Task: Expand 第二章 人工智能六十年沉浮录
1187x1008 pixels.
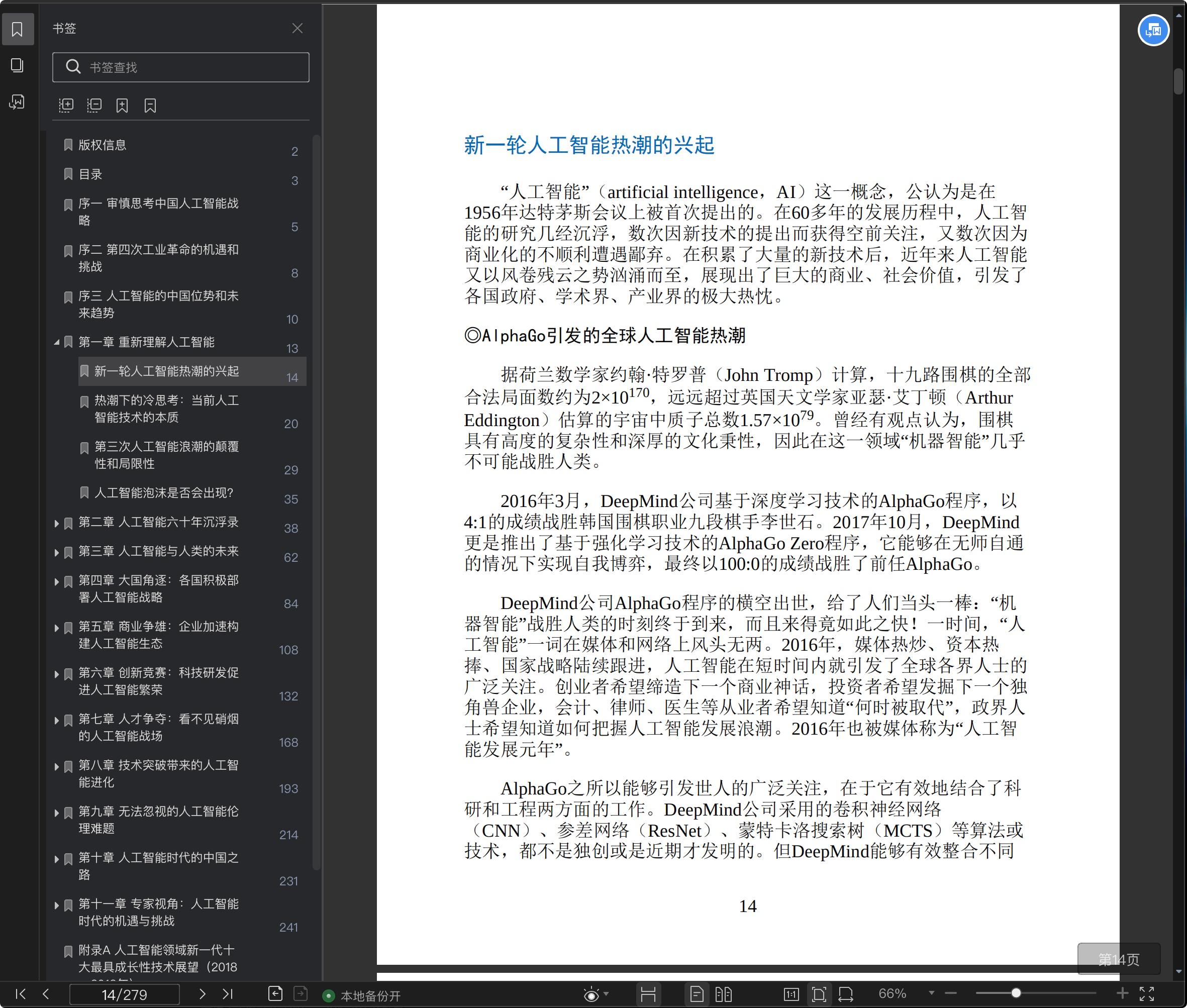Action: coord(57,523)
